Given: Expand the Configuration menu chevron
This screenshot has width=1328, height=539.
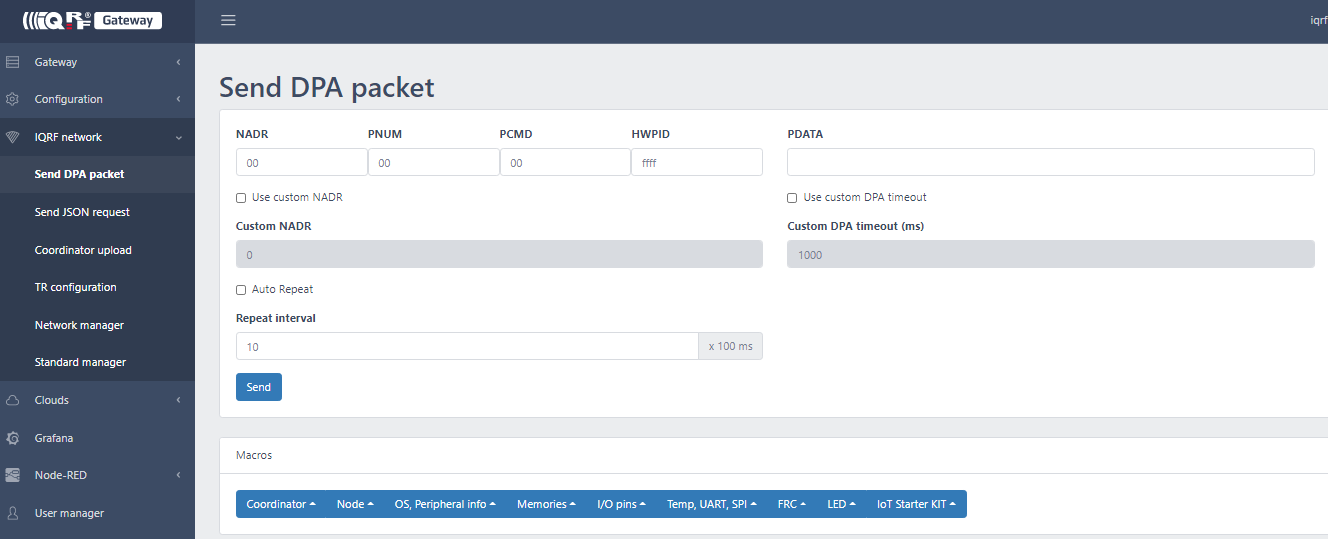Looking at the screenshot, I should (178, 99).
